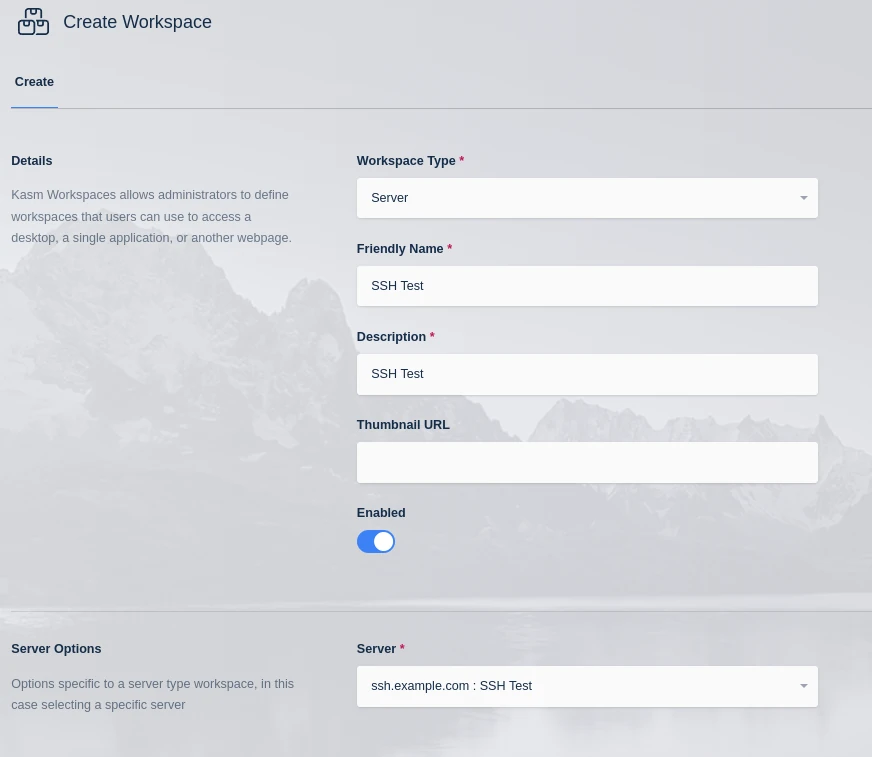The width and height of the screenshot is (872, 757).
Task: Select 'ssh.example.com : SSH Test' server entry
Action: [x=451, y=686]
